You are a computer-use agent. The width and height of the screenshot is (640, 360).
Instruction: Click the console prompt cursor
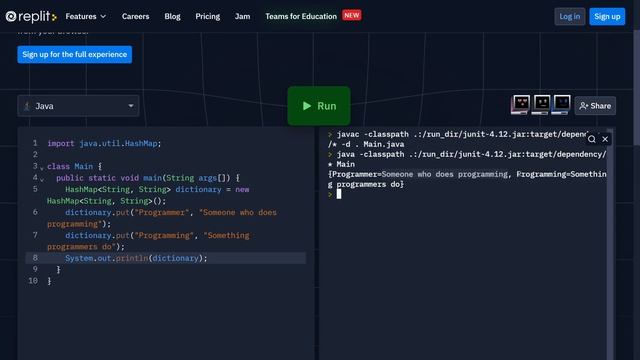click(x=339, y=194)
